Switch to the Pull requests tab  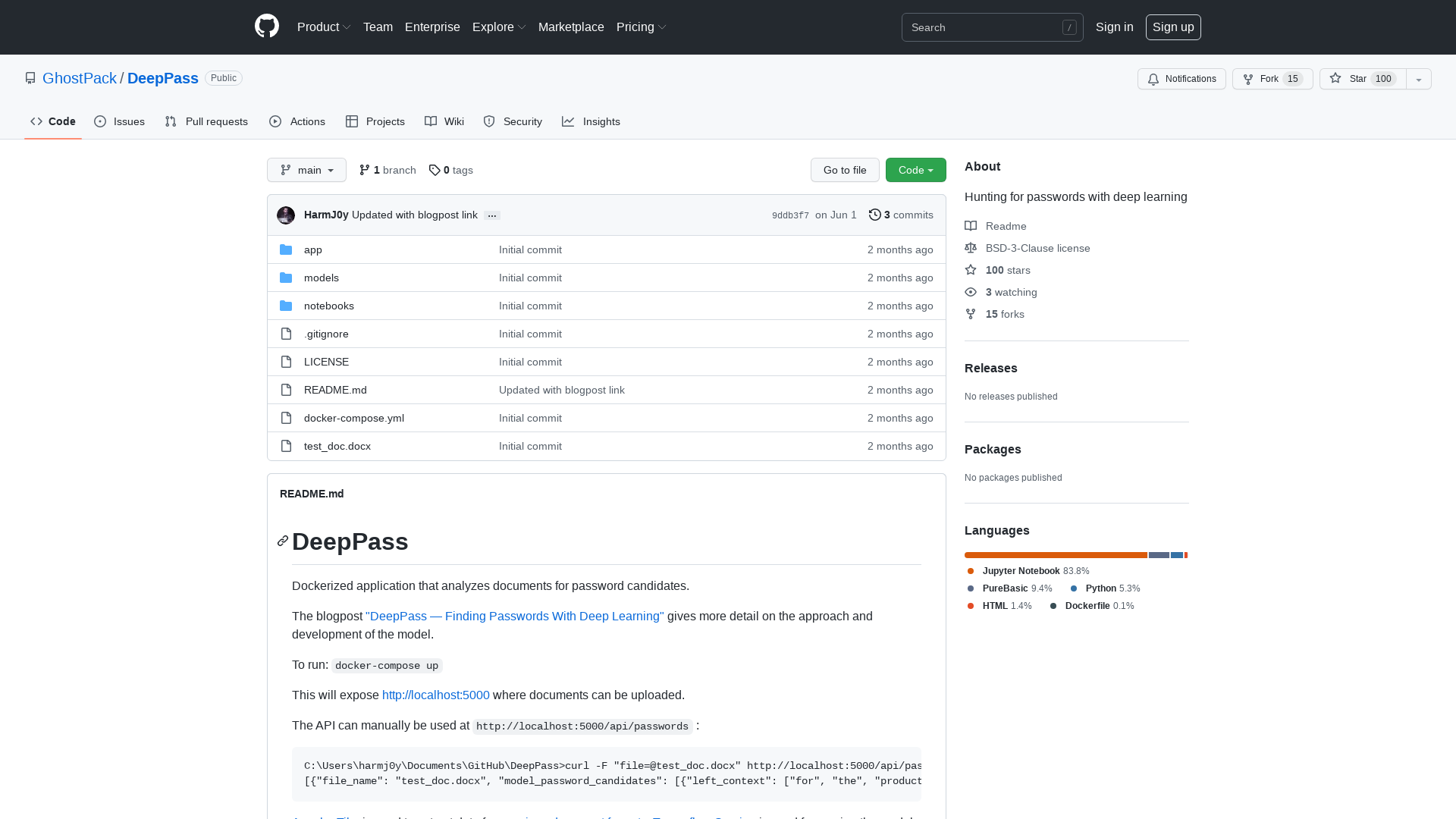206,121
